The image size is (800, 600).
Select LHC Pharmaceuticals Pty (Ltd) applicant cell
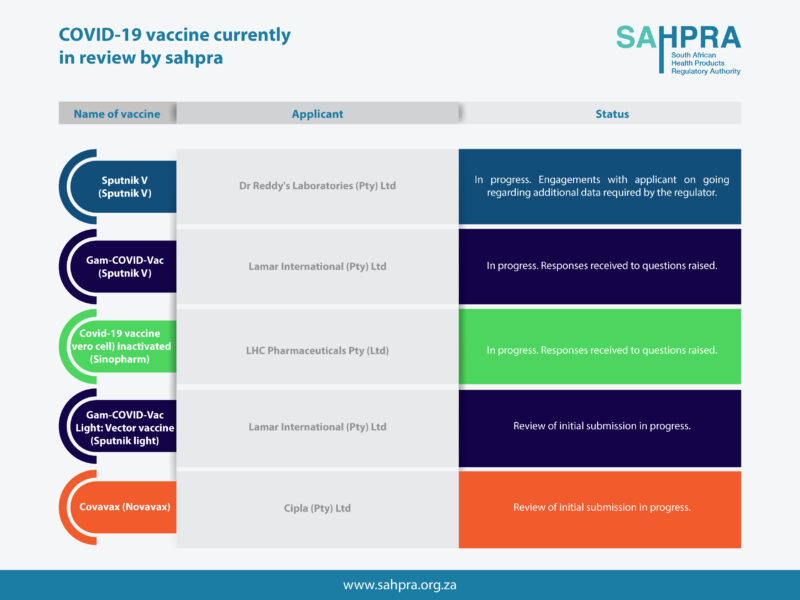click(x=317, y=350)
